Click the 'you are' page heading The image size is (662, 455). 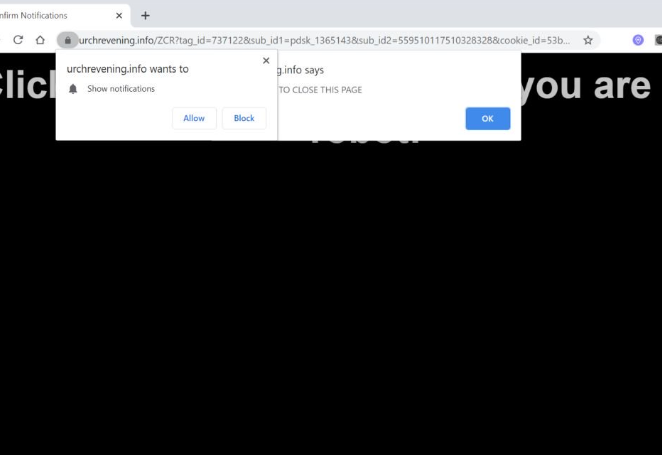[x=586, y=86]
